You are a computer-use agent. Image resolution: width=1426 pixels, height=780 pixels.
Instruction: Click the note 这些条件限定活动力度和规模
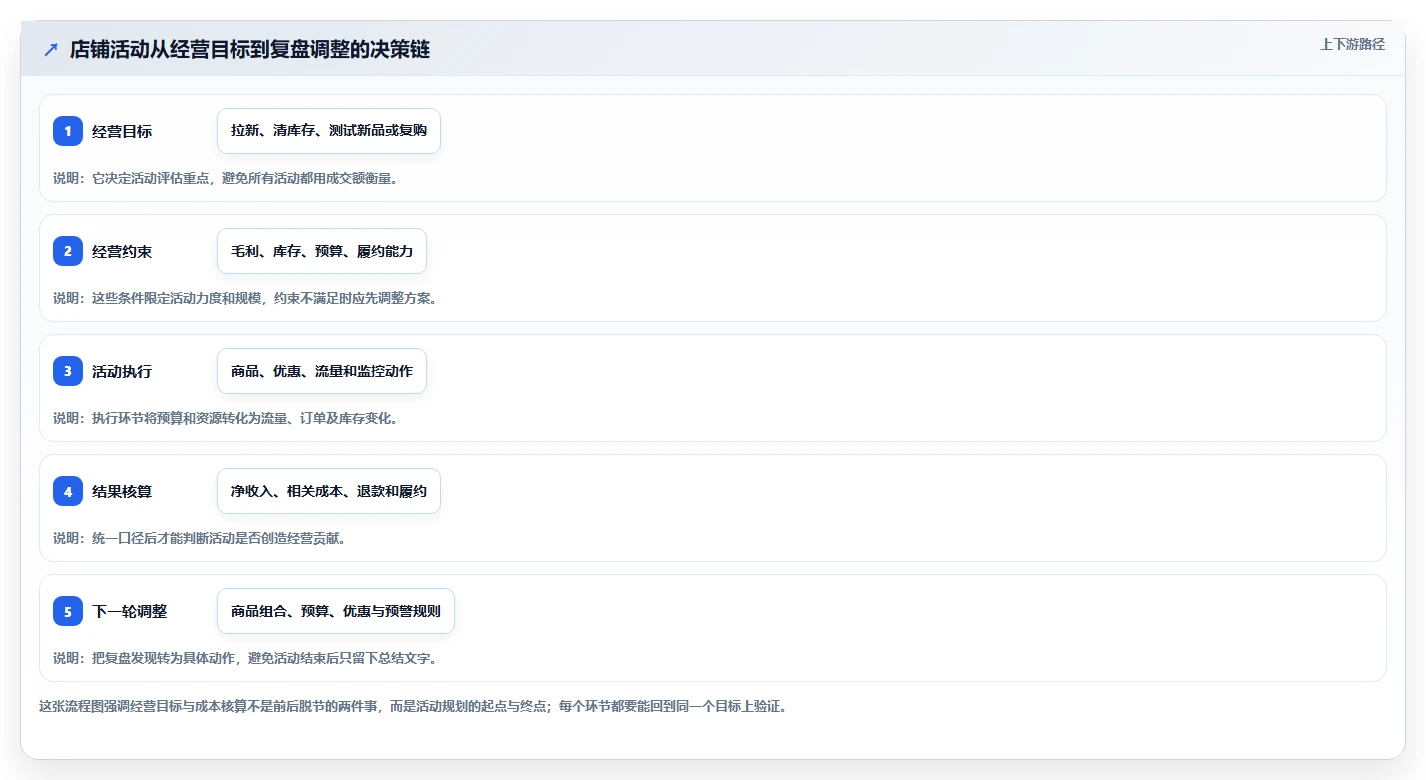[x=245, y=298]
